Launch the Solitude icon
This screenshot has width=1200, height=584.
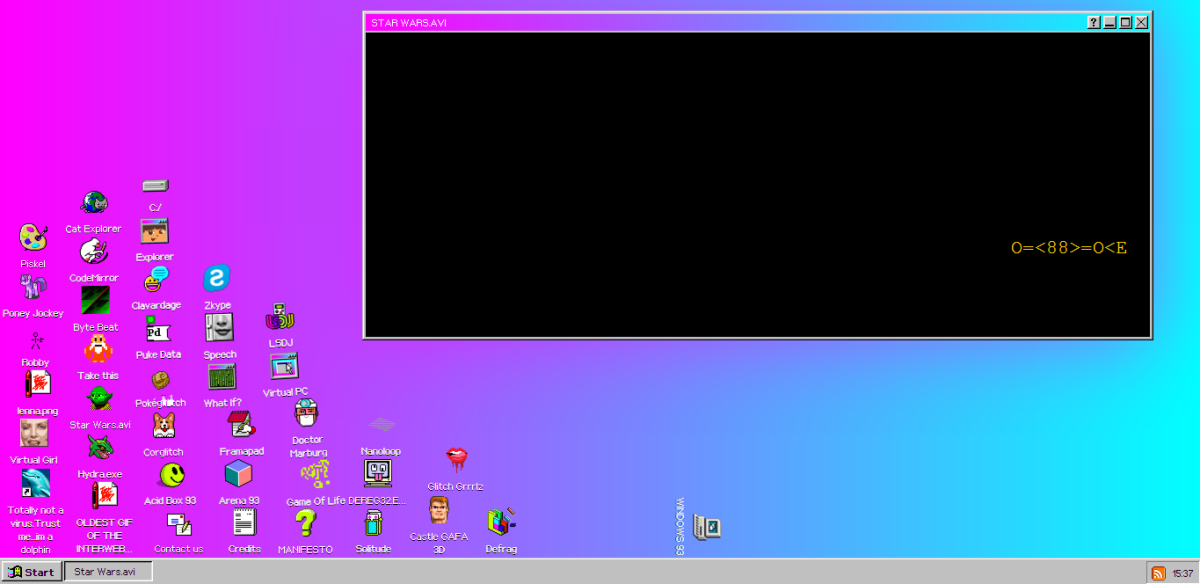point(373,523)
